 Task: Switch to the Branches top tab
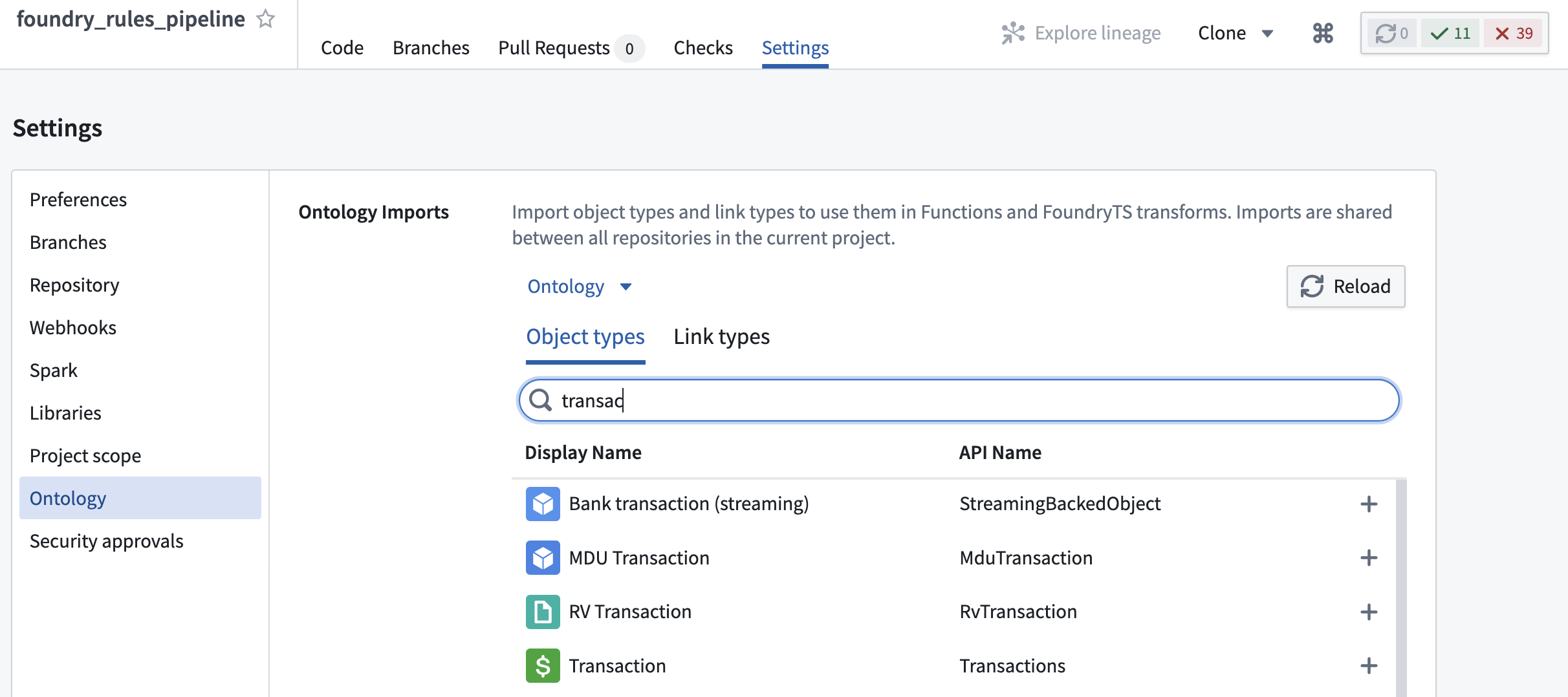[x=431, y=48]
